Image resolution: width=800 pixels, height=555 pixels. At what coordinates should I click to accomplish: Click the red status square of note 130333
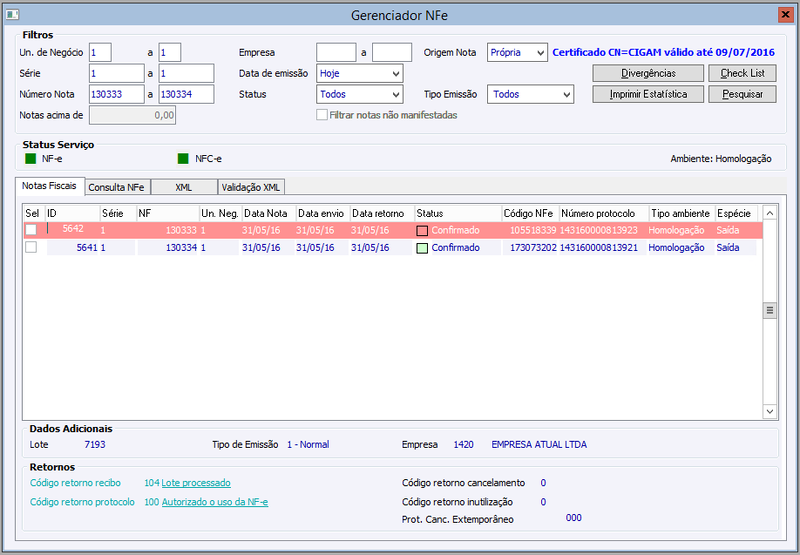pos(422,231)
